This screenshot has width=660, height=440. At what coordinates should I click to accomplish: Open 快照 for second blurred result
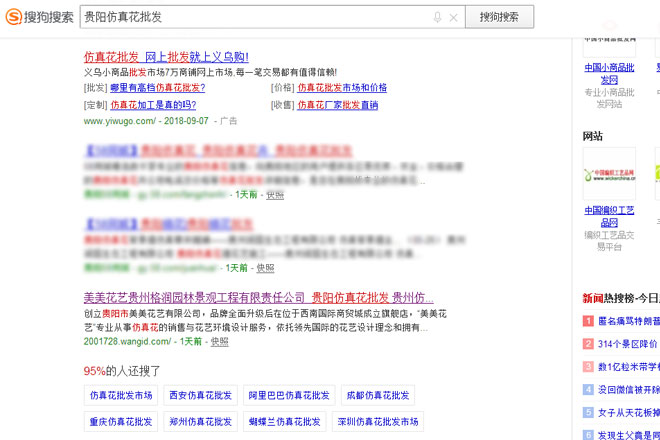265,268
